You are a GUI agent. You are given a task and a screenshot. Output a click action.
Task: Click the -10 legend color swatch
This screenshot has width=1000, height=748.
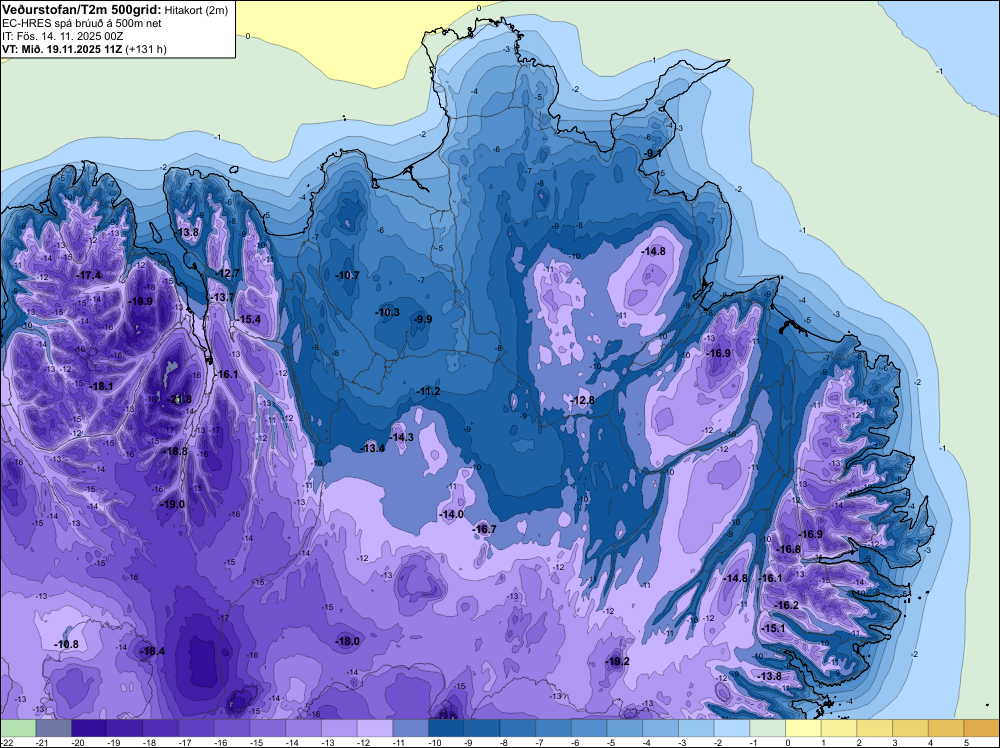446,728
